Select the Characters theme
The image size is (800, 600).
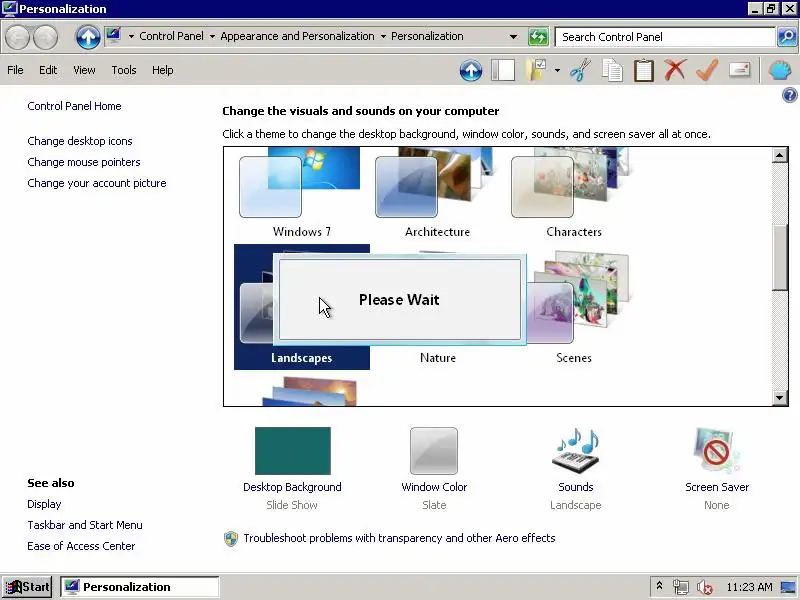[573, 193]
